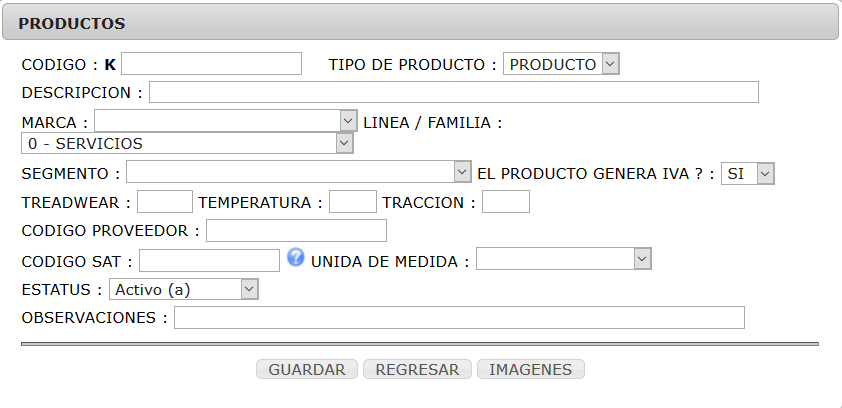Expand the MARCA dropdown list
The width and height of the screenshot is (842, 408).
coord(226,121)
